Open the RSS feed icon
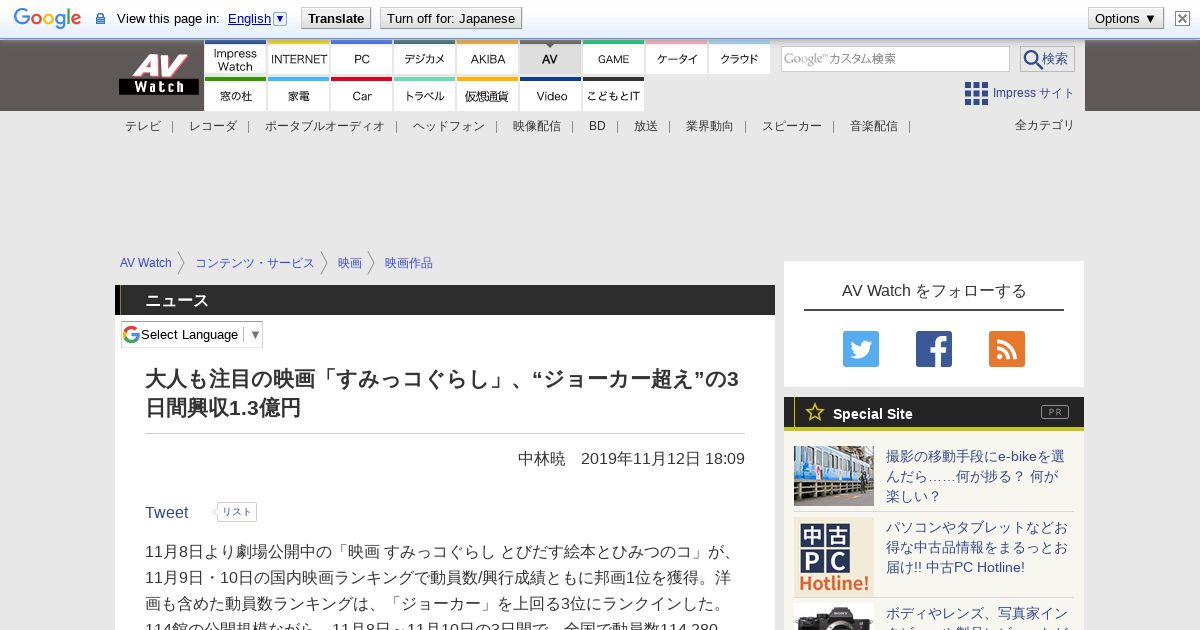The width and height of the screenshot is (1200, 630). pos(1006,349)
